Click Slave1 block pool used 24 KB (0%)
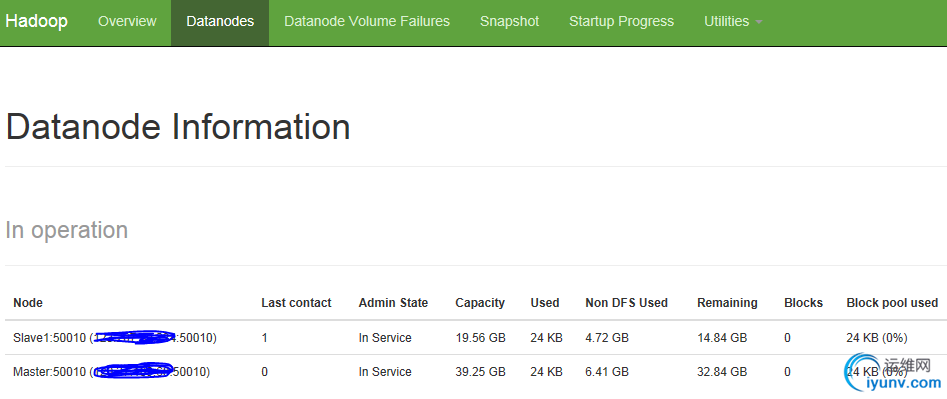The width and height of the screenshot is (947, 399). 877,338
